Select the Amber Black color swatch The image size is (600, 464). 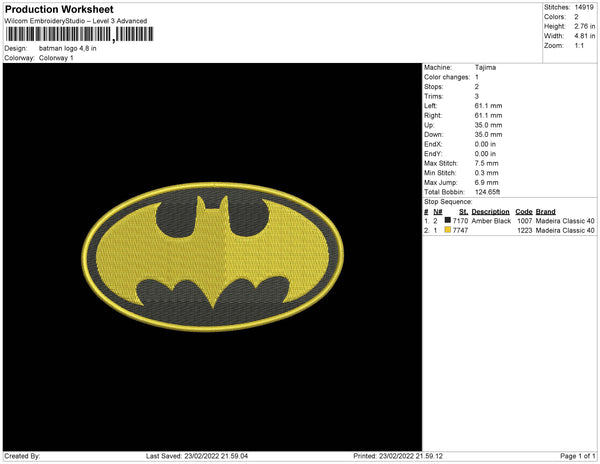click(448, 220)
